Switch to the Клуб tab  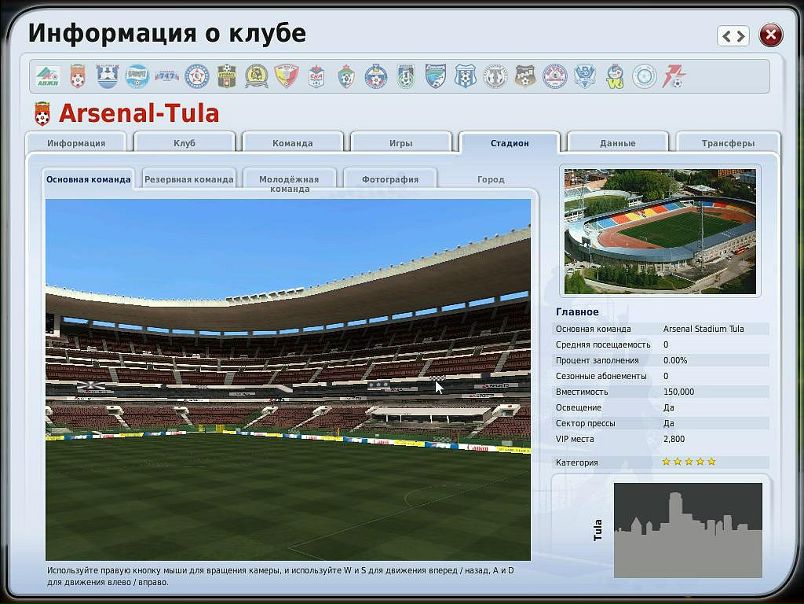(x=184, y=143)
